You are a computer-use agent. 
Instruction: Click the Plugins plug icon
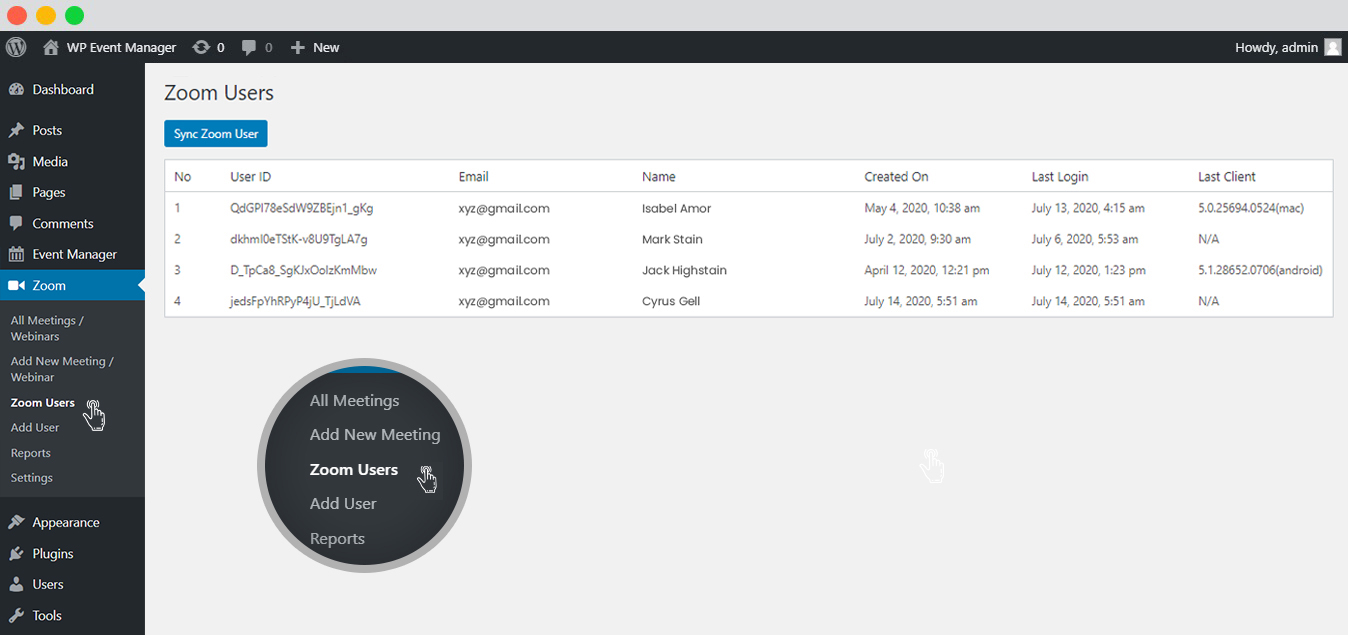click(16, 553)
